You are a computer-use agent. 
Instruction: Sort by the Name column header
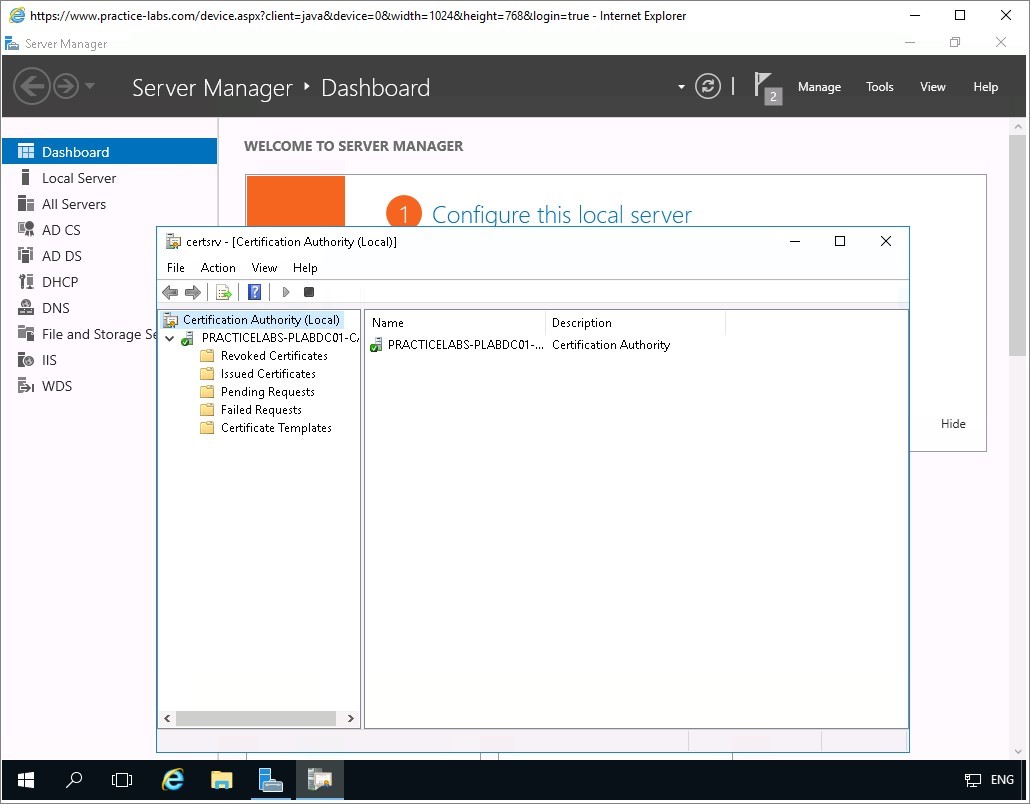(455, 323)
